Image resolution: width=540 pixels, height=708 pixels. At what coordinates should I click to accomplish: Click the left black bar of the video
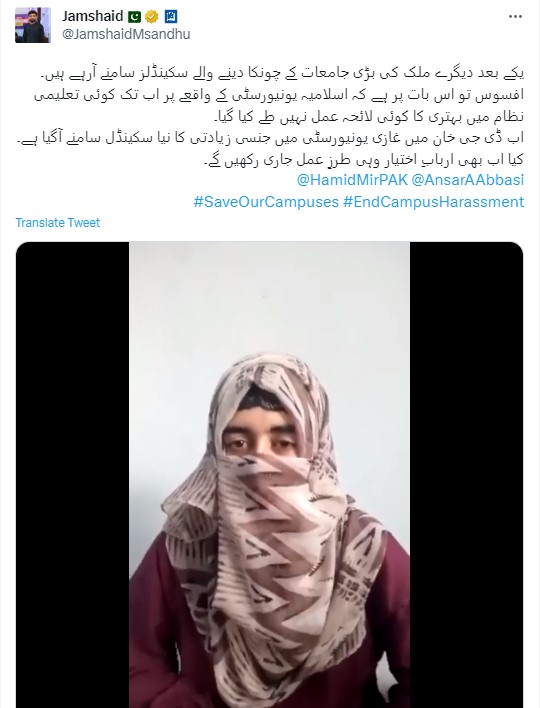[73, 475]
